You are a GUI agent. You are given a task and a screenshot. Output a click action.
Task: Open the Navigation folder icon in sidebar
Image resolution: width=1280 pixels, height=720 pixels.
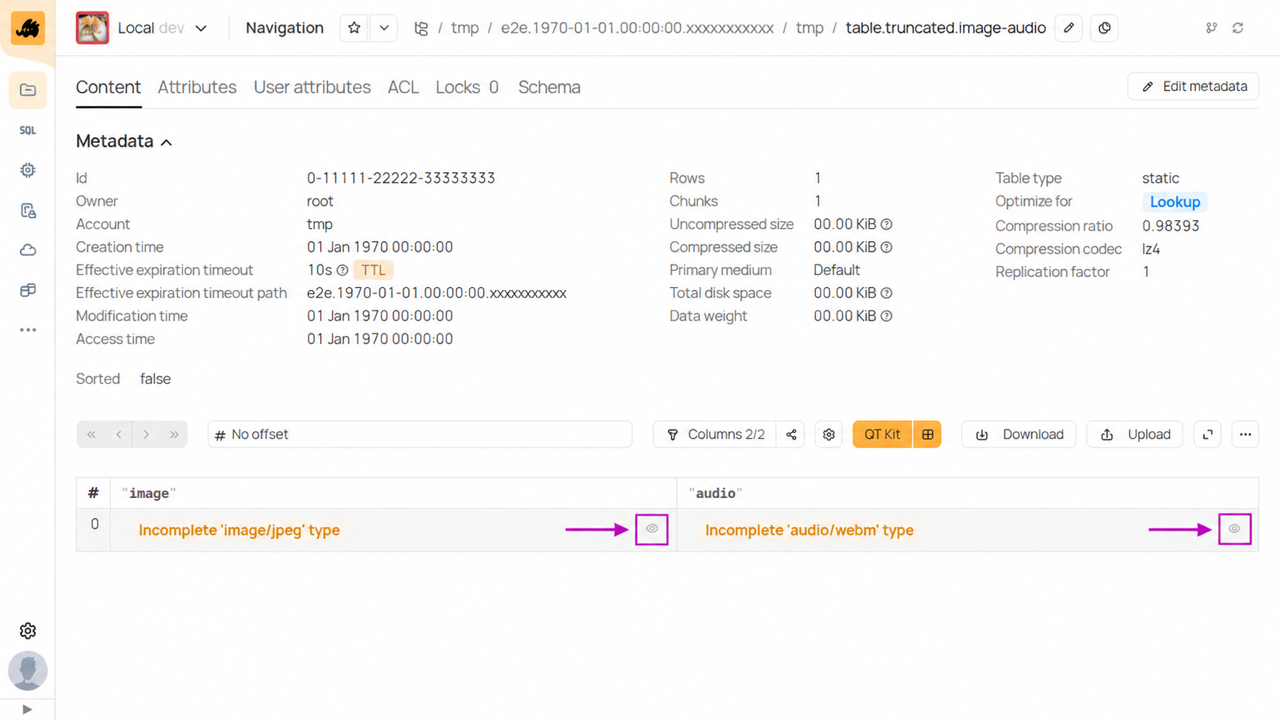tap(28, 90)
